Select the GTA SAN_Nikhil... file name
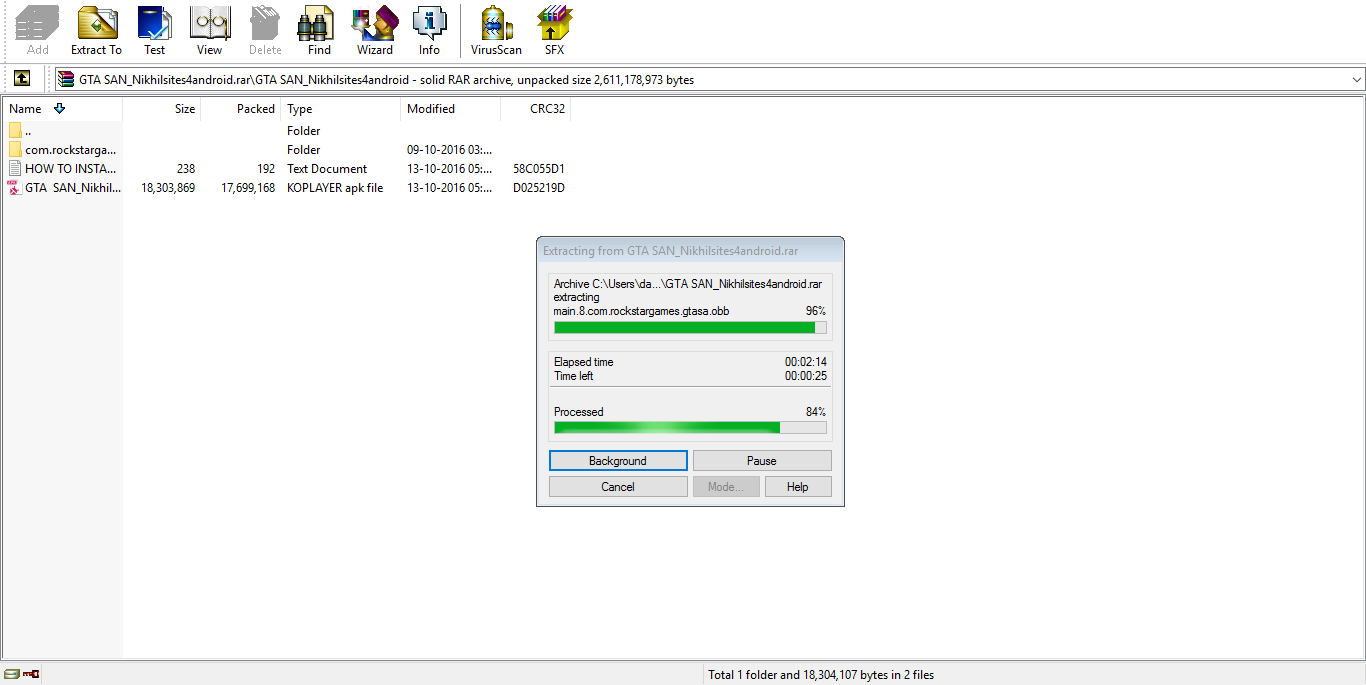The height and width of the screenshot is (685, 1366). [x=72, y=187]
